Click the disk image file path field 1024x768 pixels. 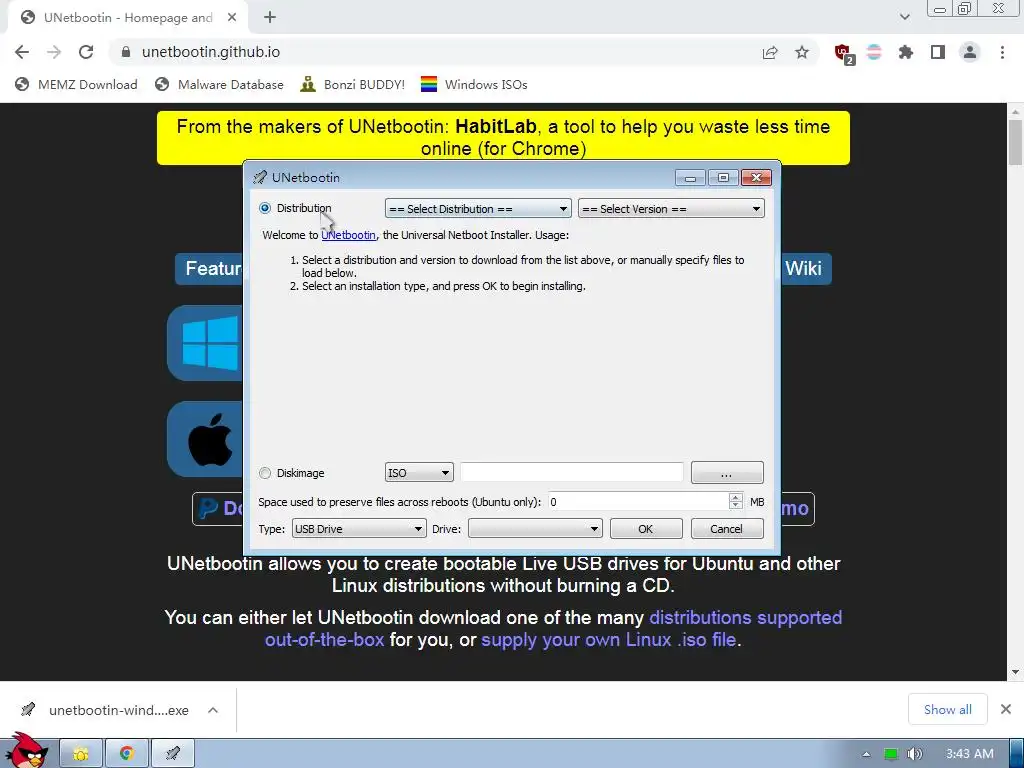(x=571, y=472)
